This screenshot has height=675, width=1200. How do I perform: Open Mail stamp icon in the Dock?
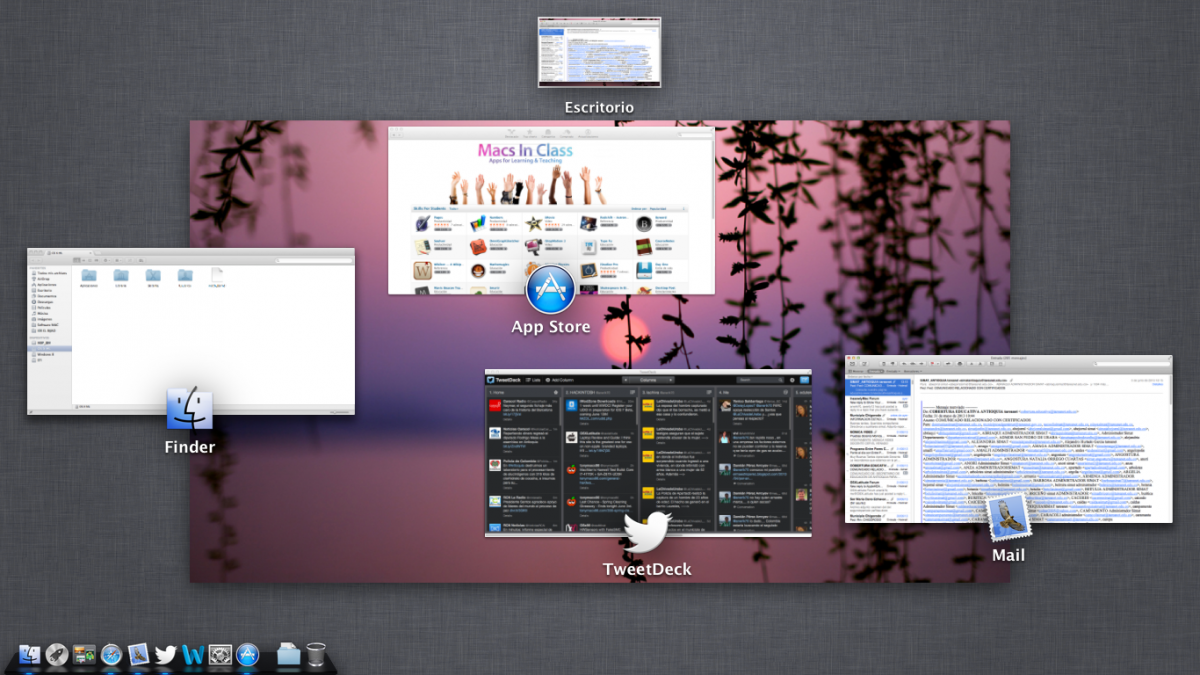pyautogui.click(x=139, y=655)
